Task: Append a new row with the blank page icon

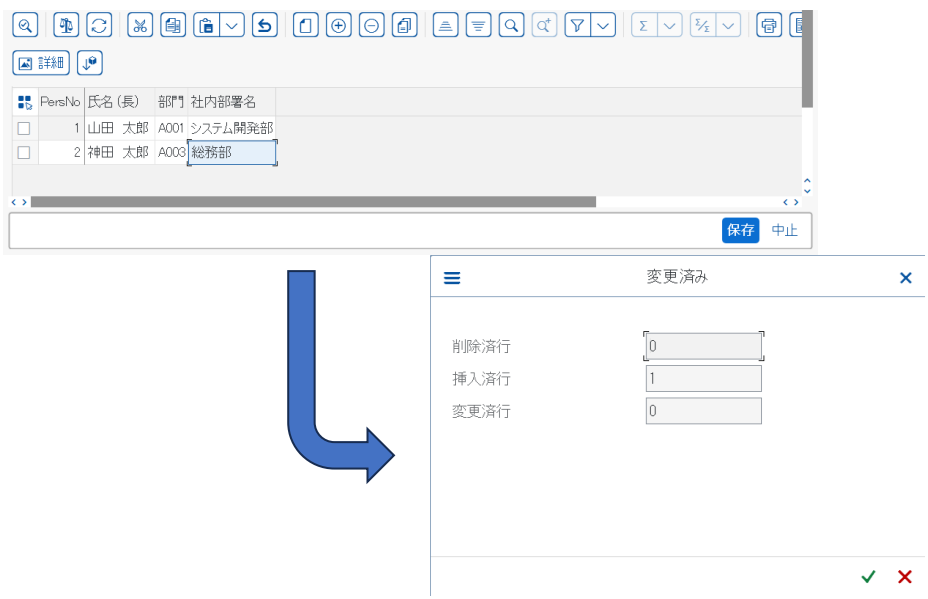Action: 306,25
